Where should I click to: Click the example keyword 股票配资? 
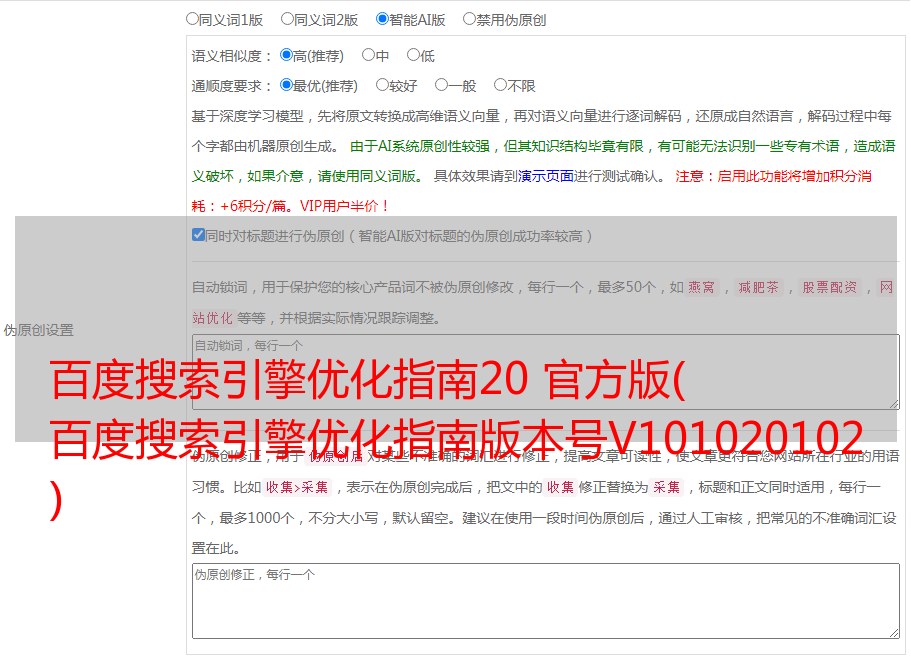[x=829, y=287]
